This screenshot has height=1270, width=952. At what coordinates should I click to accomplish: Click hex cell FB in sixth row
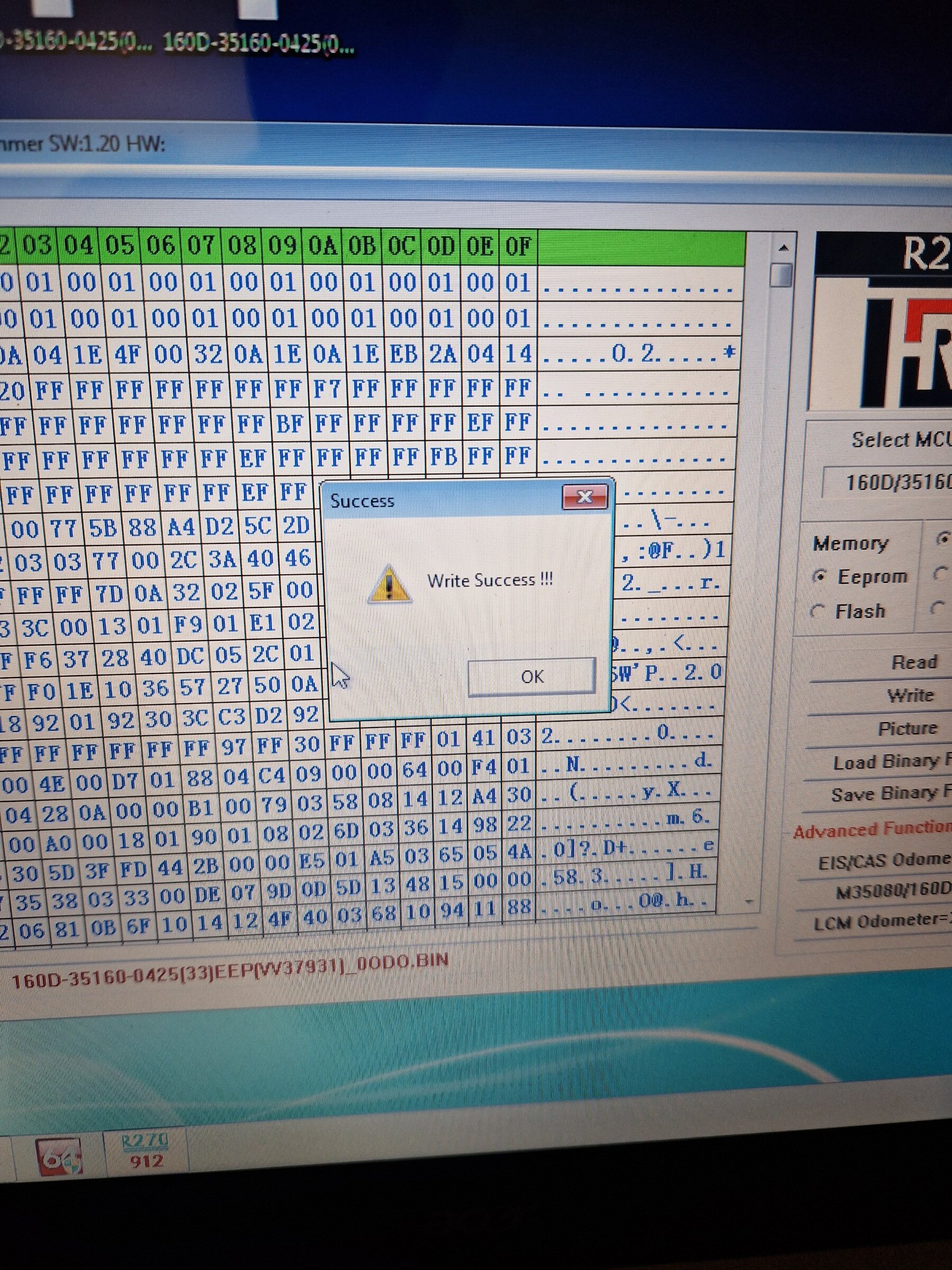[444, 456]
